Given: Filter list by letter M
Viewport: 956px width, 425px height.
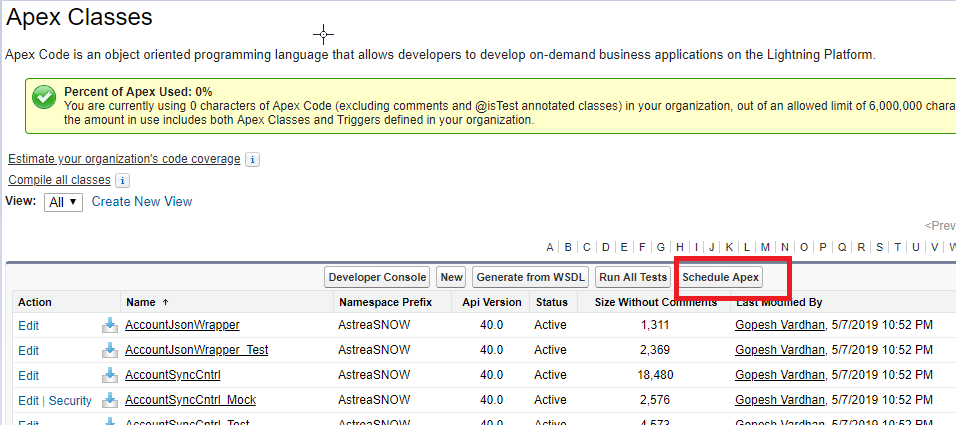Looking at the screenshot, I should [x=765, y=247].
